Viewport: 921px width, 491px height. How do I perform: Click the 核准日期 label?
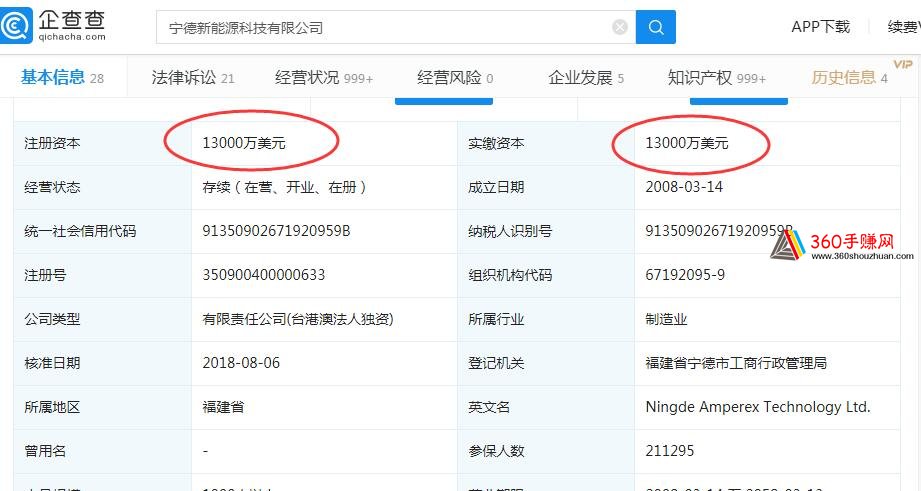[x=52, y=363]
